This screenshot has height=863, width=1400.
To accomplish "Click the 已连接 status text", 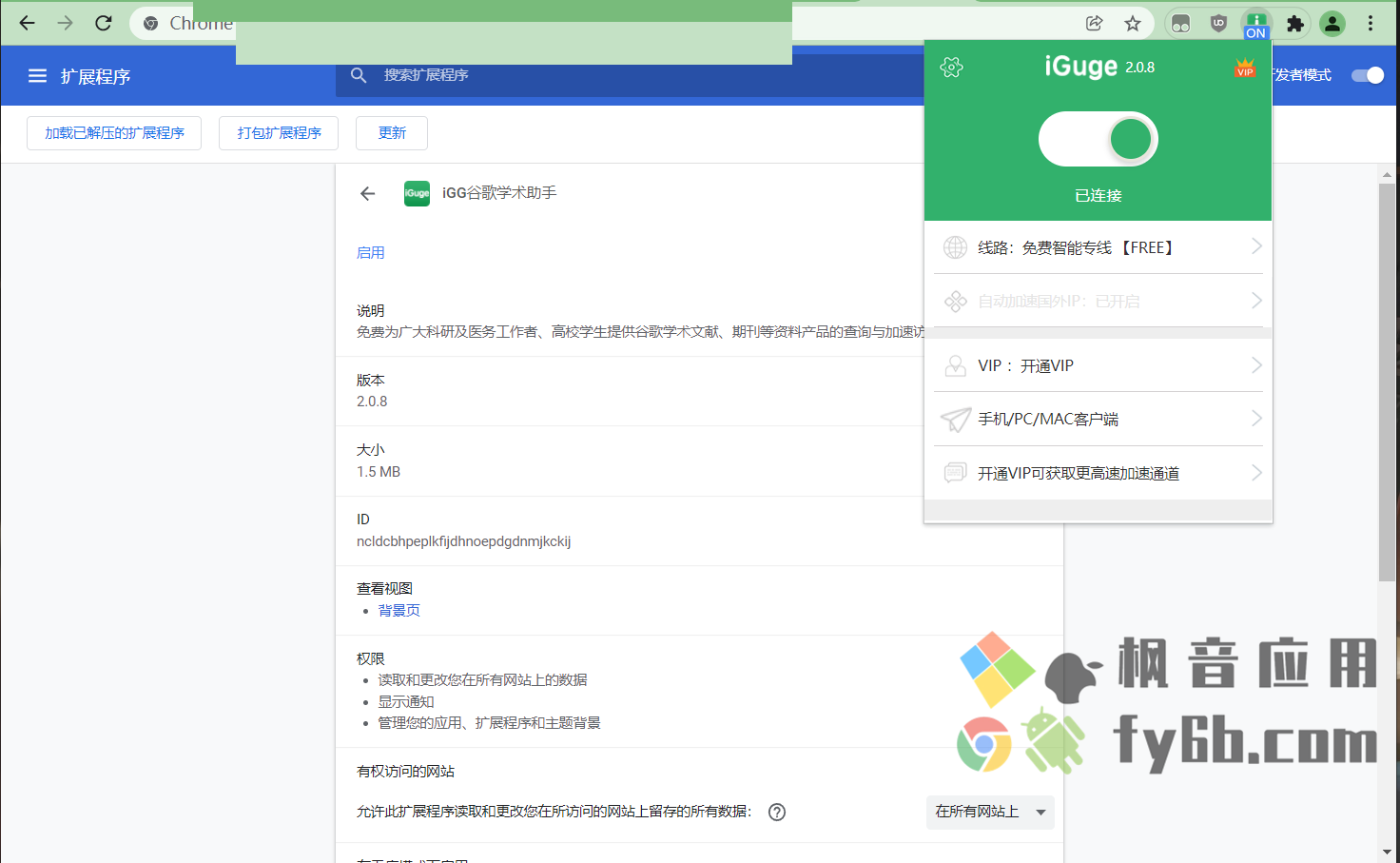I will [1098, 195].
